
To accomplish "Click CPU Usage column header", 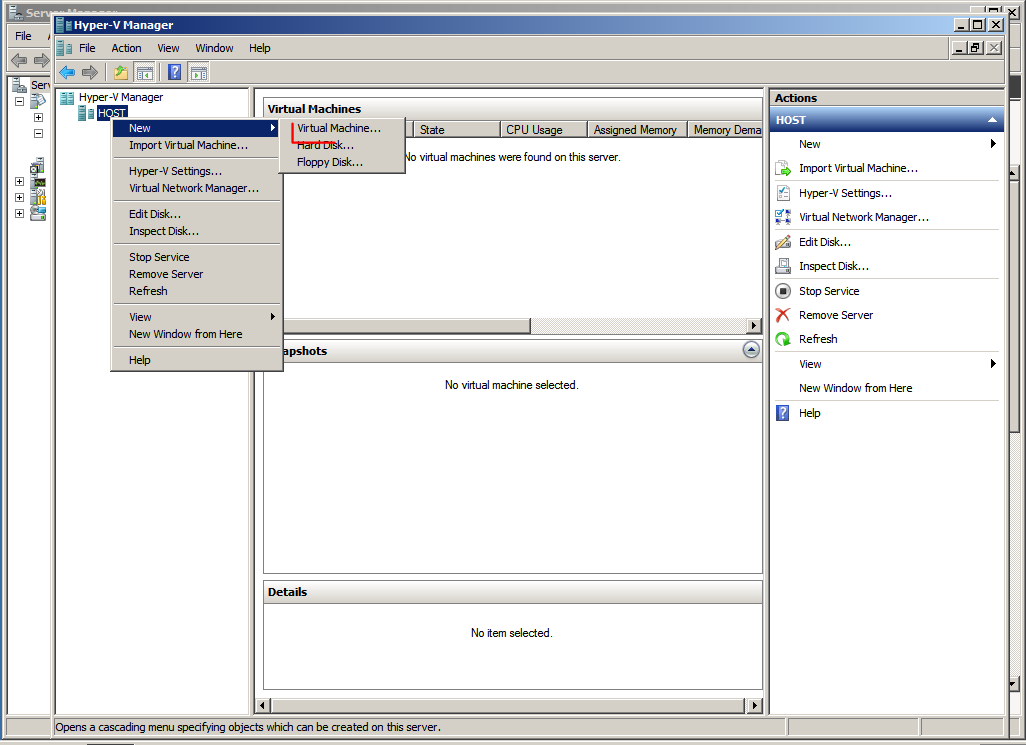I will click(x=544, y=130).
